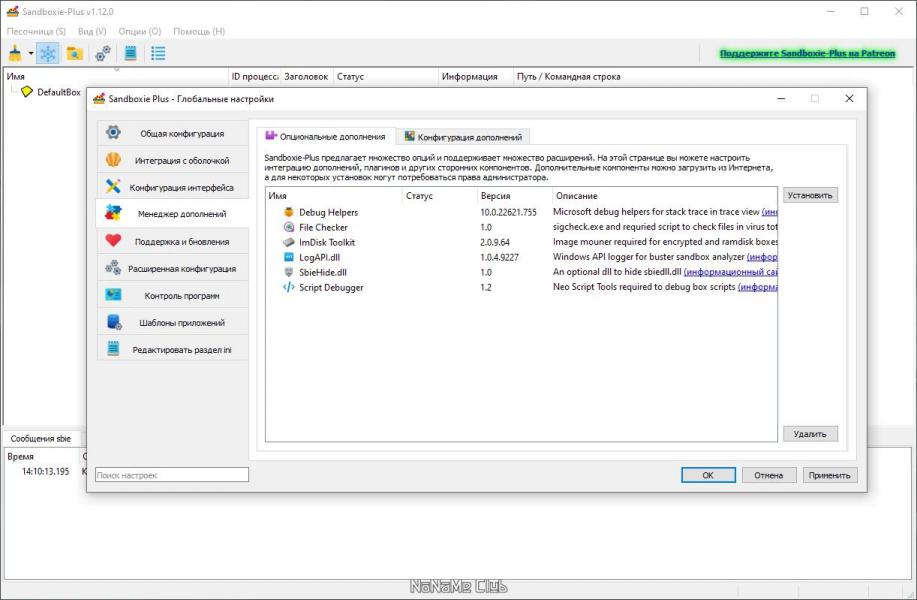
Task: Click the SbieHide.dll shield icon
Action: 288,272
